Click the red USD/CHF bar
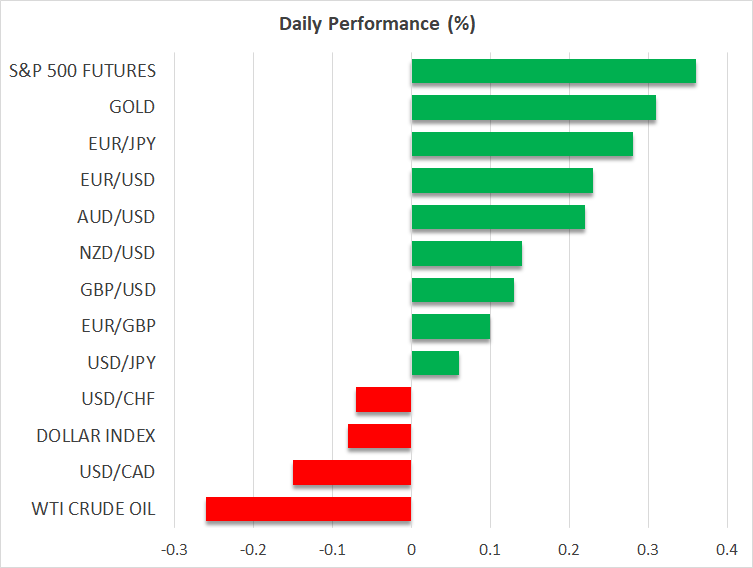Screen dimensions: 753x568 [x=384, y=400]
